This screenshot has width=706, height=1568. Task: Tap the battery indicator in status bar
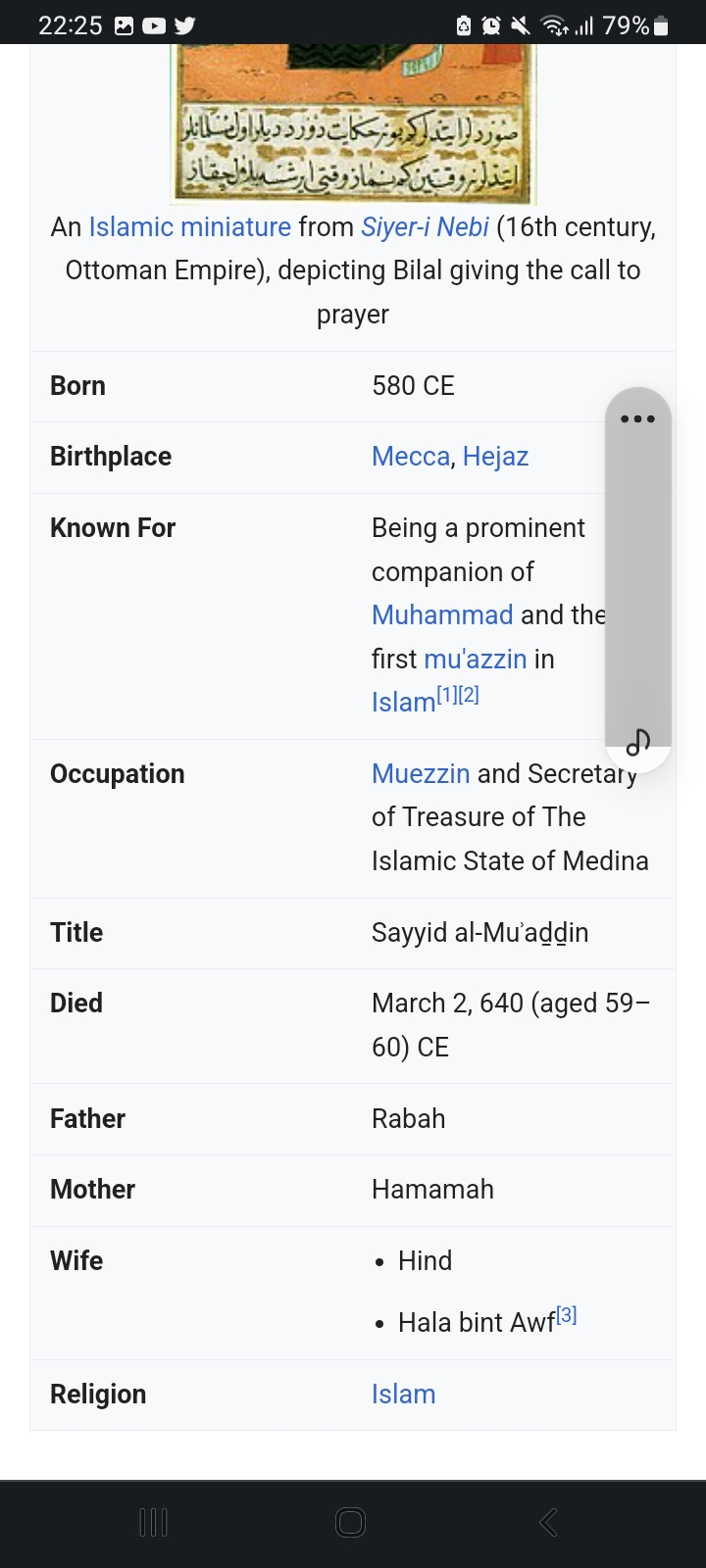point(661,26)
